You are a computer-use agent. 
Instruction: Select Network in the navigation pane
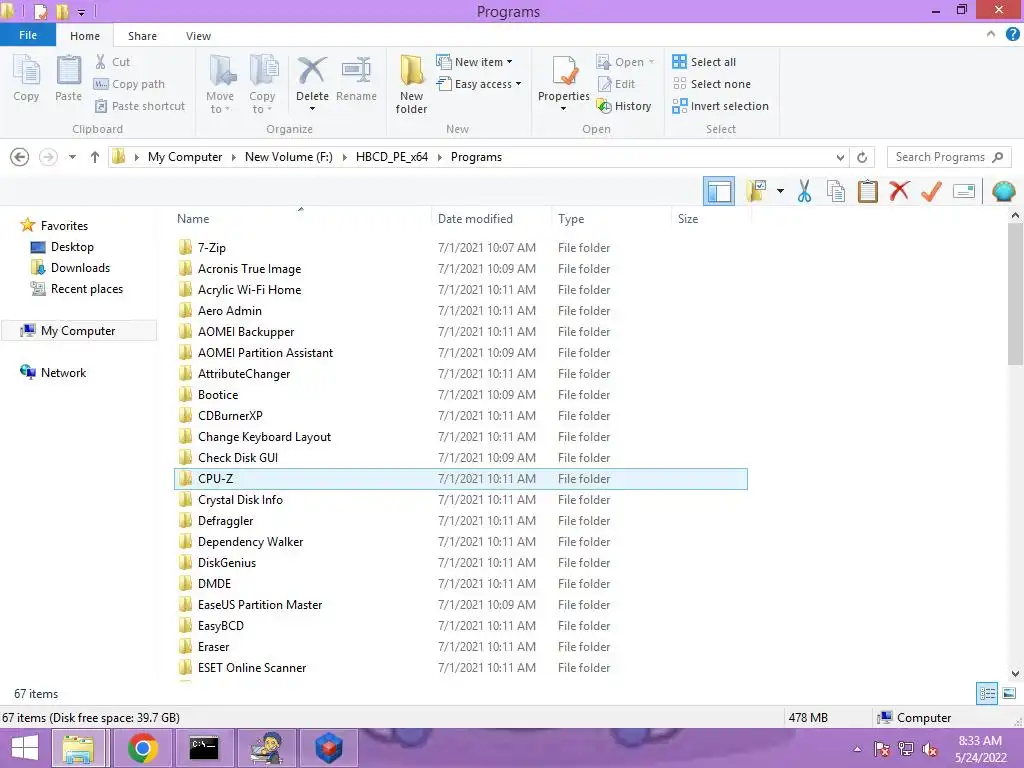[54, 373]
